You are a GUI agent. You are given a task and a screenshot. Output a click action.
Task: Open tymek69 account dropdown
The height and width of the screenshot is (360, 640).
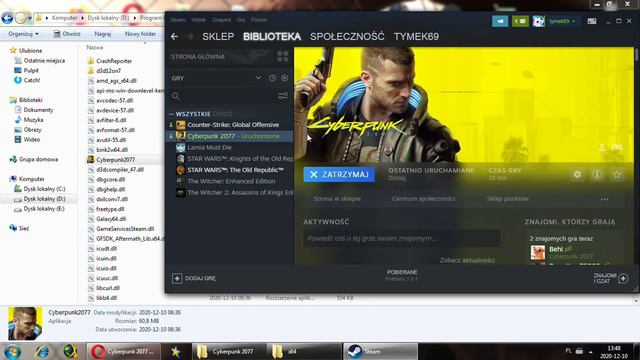pyautogui.click(x=562, y=21)
